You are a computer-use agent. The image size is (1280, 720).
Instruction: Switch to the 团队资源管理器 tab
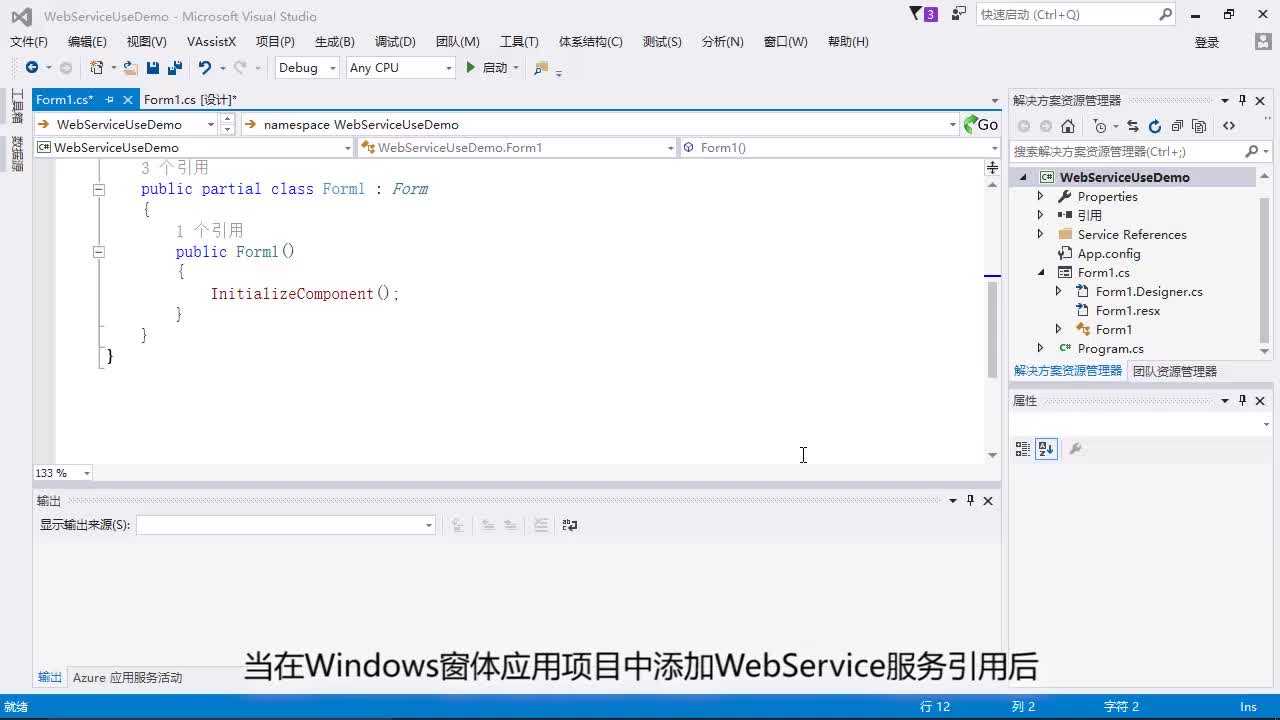(1175, 371)
